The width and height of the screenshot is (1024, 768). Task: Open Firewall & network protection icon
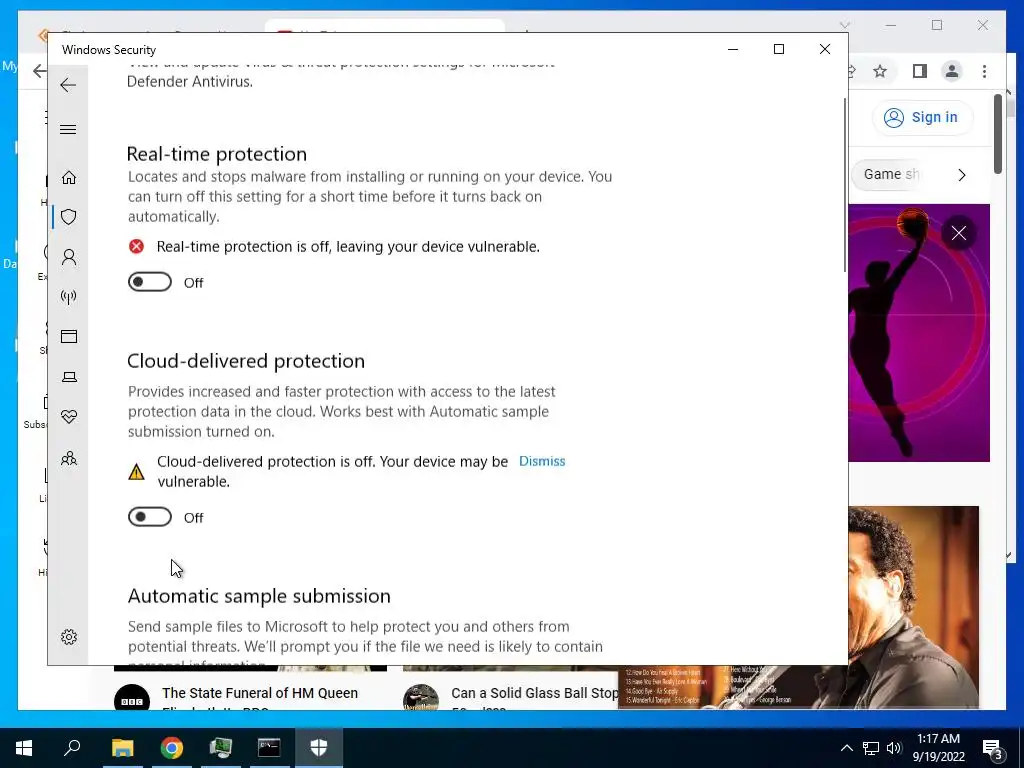tap(69, 297)
